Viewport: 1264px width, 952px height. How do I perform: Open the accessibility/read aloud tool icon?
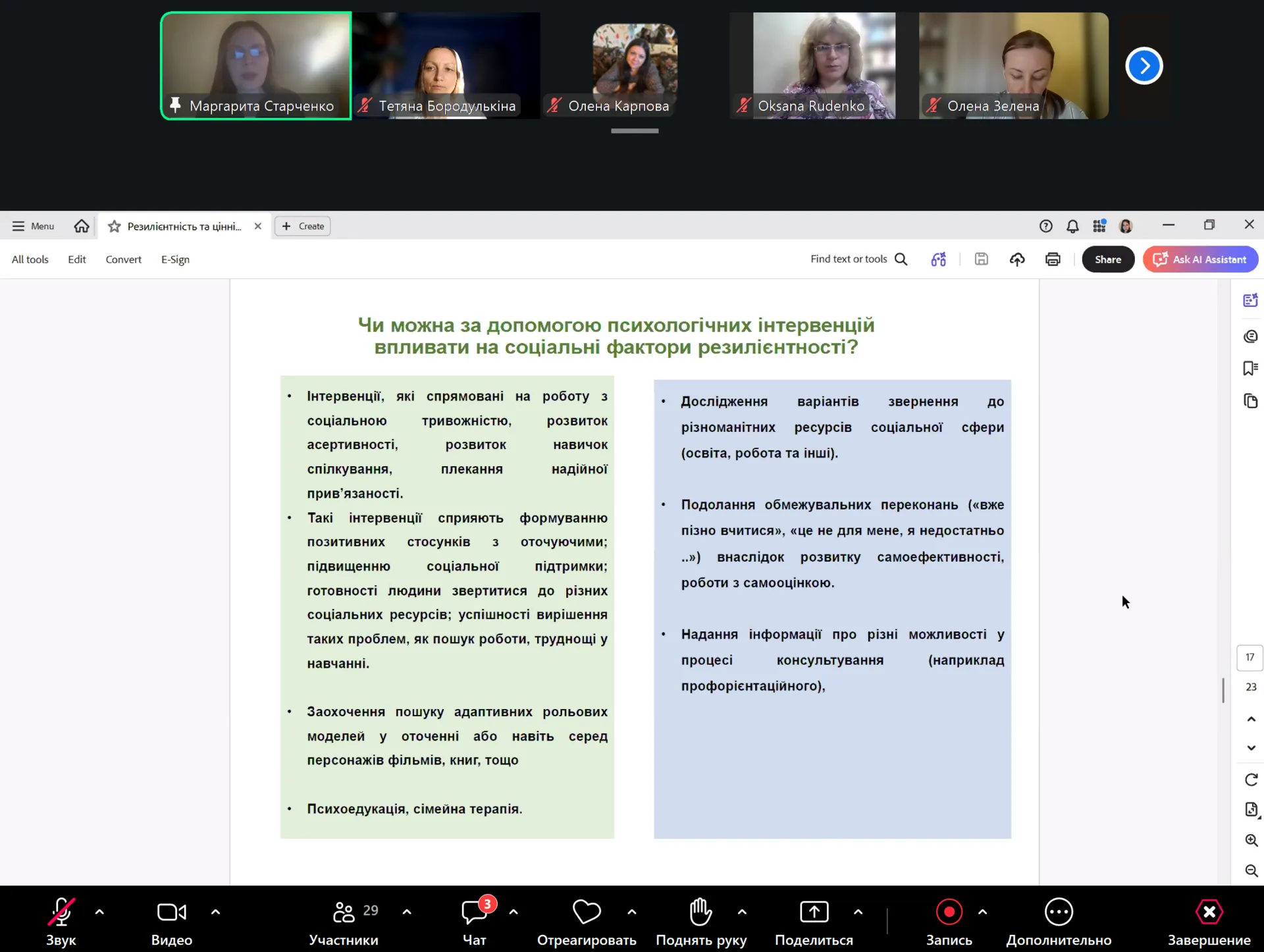point(938,259)
